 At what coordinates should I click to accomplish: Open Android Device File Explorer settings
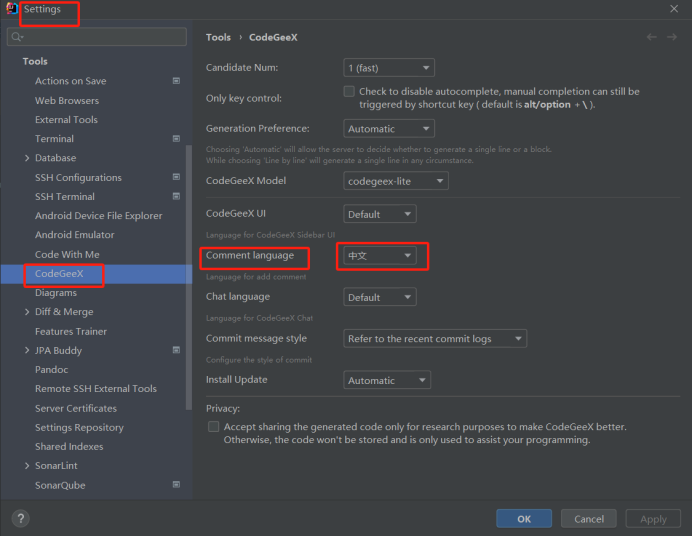[x=98, y=216]
